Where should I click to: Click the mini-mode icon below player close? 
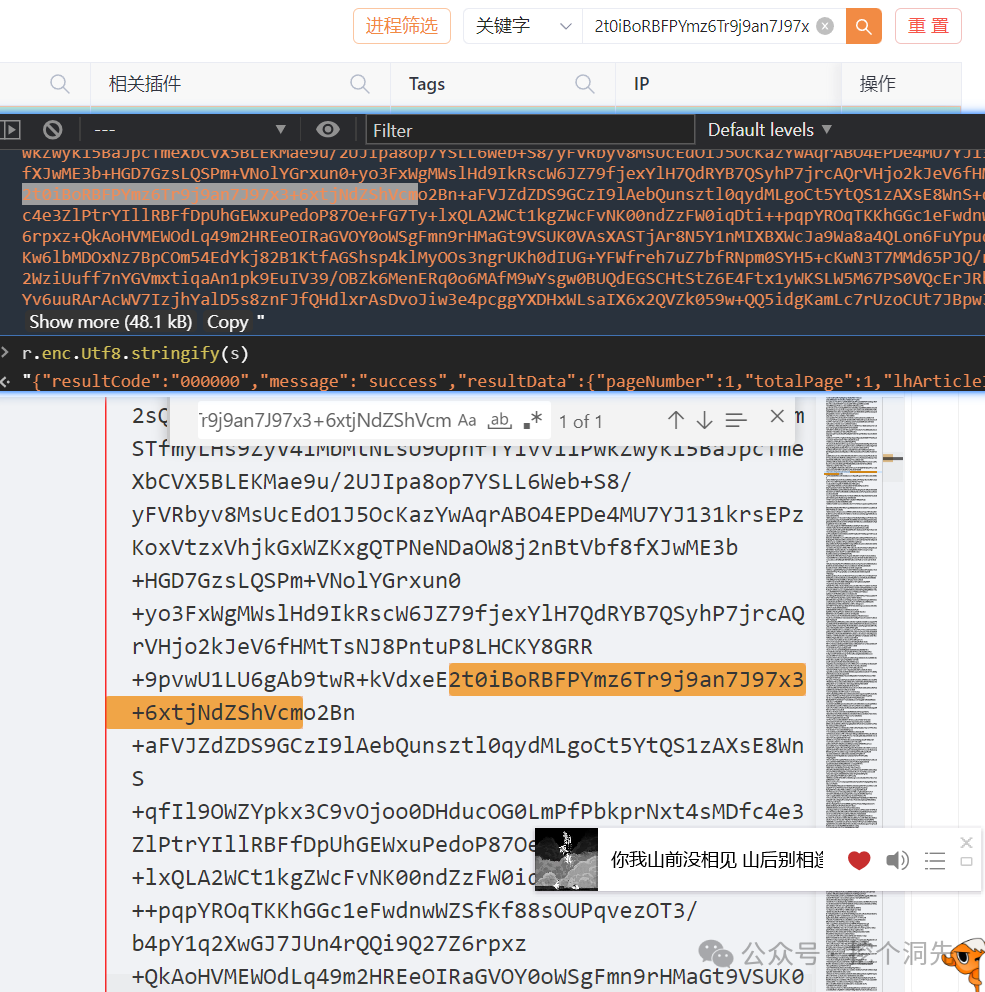click(x=966, y=862)
